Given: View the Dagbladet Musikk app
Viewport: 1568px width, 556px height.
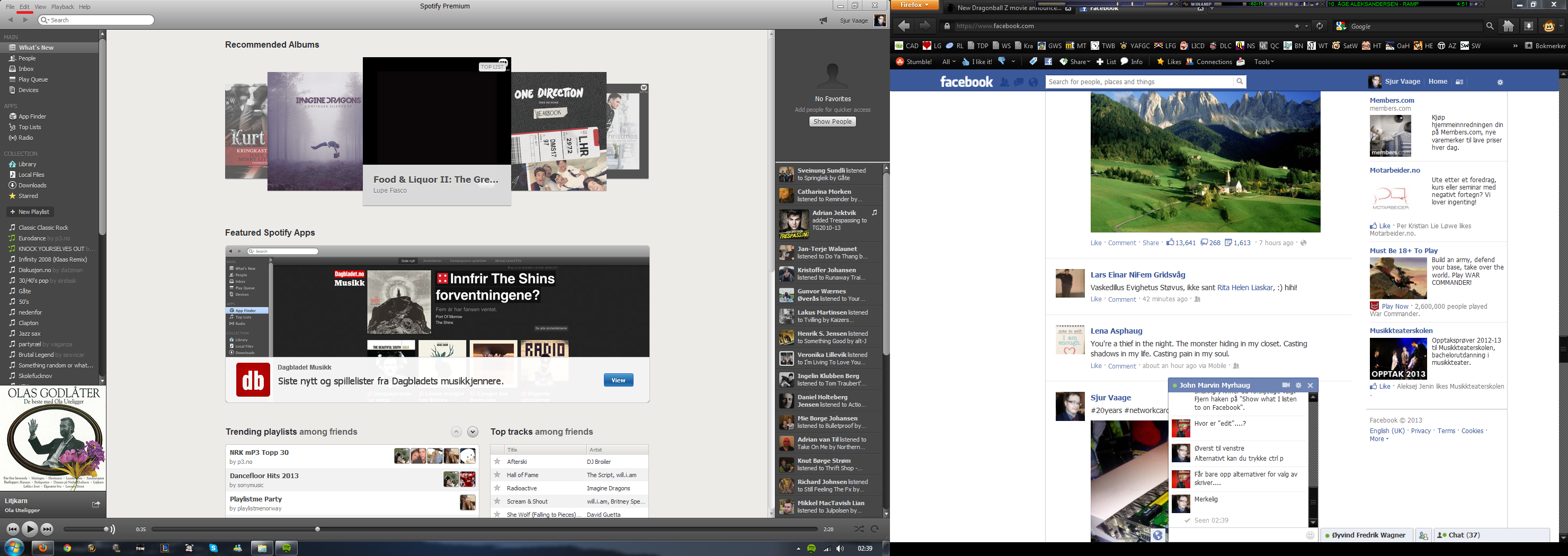Looking at the screenshot, I should coord(618,380).
